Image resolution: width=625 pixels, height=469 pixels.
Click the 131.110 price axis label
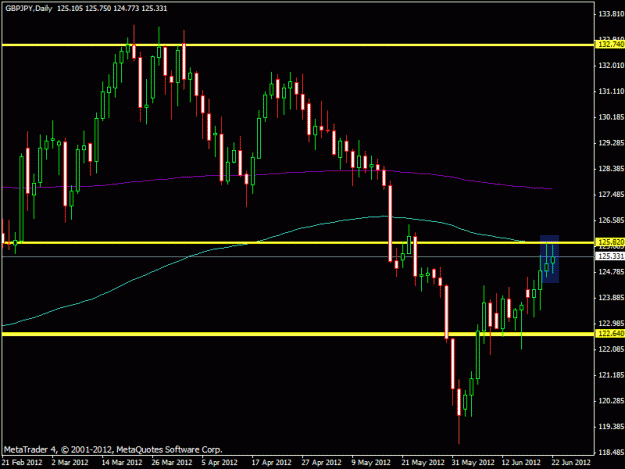point(611,92)
